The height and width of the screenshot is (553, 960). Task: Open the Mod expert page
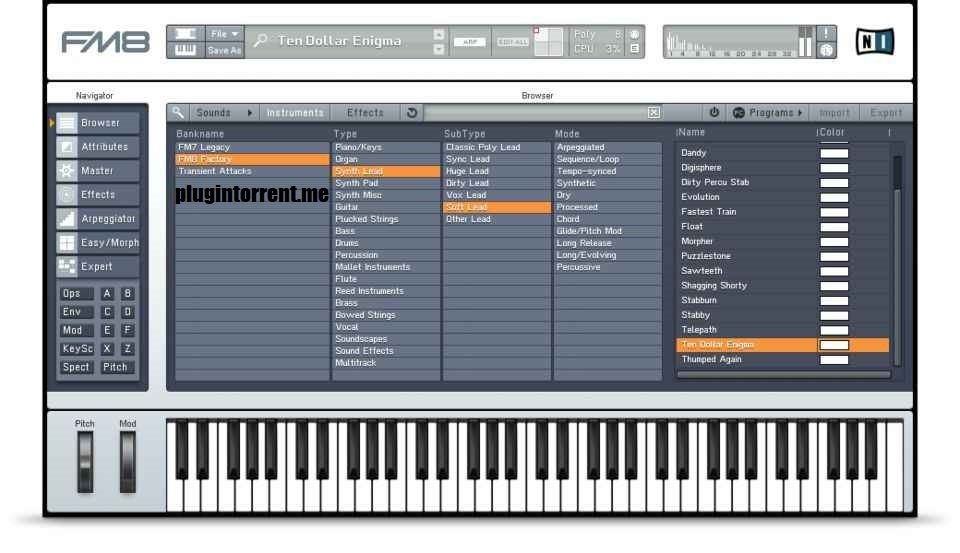[75, 330]
